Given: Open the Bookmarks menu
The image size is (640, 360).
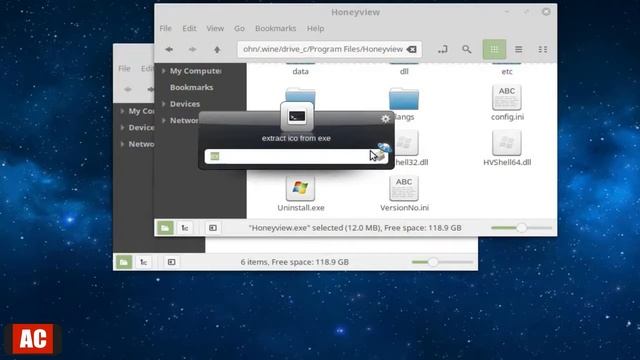Looking at the screenshot, I should point(276,28).
